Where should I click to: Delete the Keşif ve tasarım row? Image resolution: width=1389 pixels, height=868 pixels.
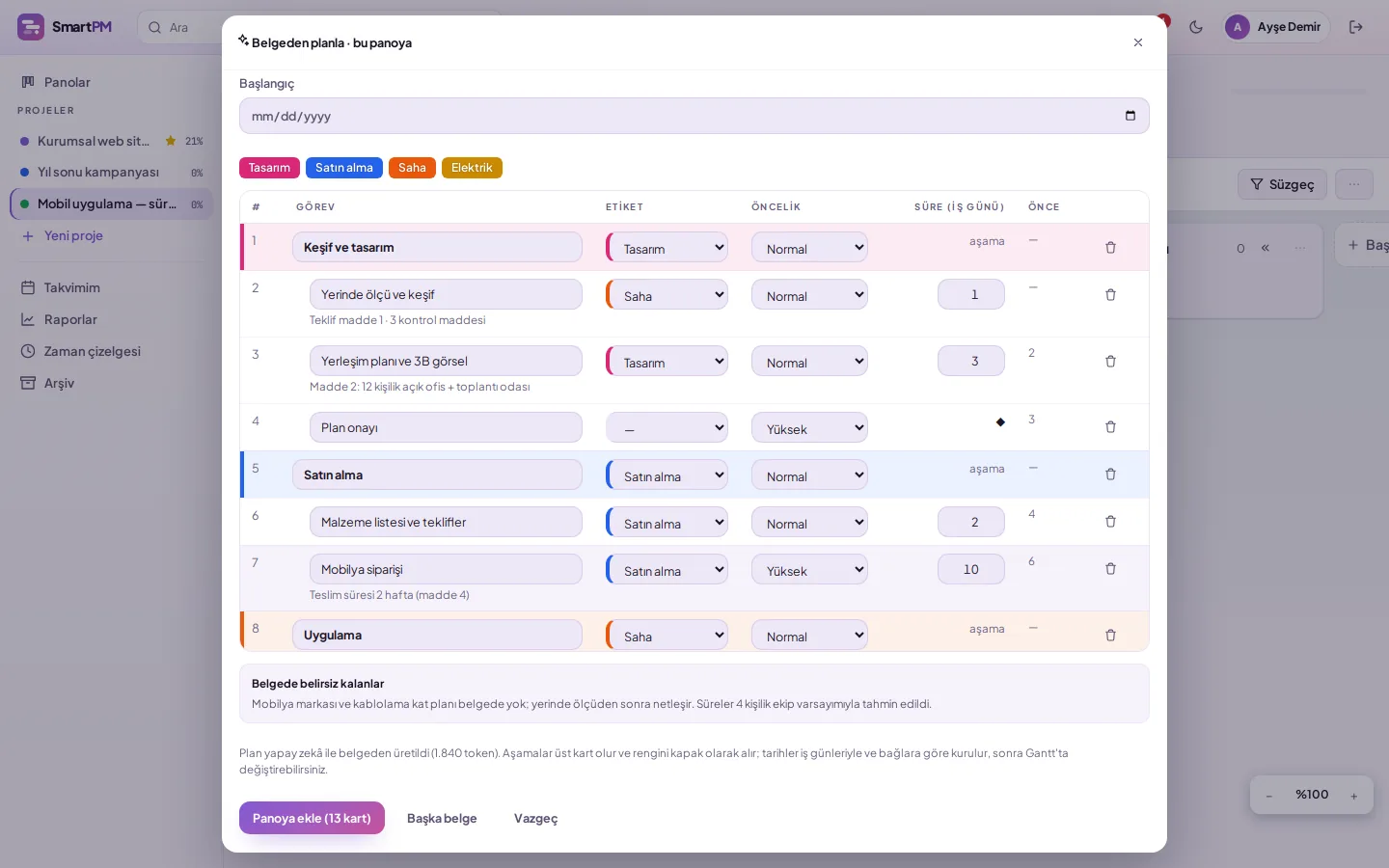[1110, 248]
